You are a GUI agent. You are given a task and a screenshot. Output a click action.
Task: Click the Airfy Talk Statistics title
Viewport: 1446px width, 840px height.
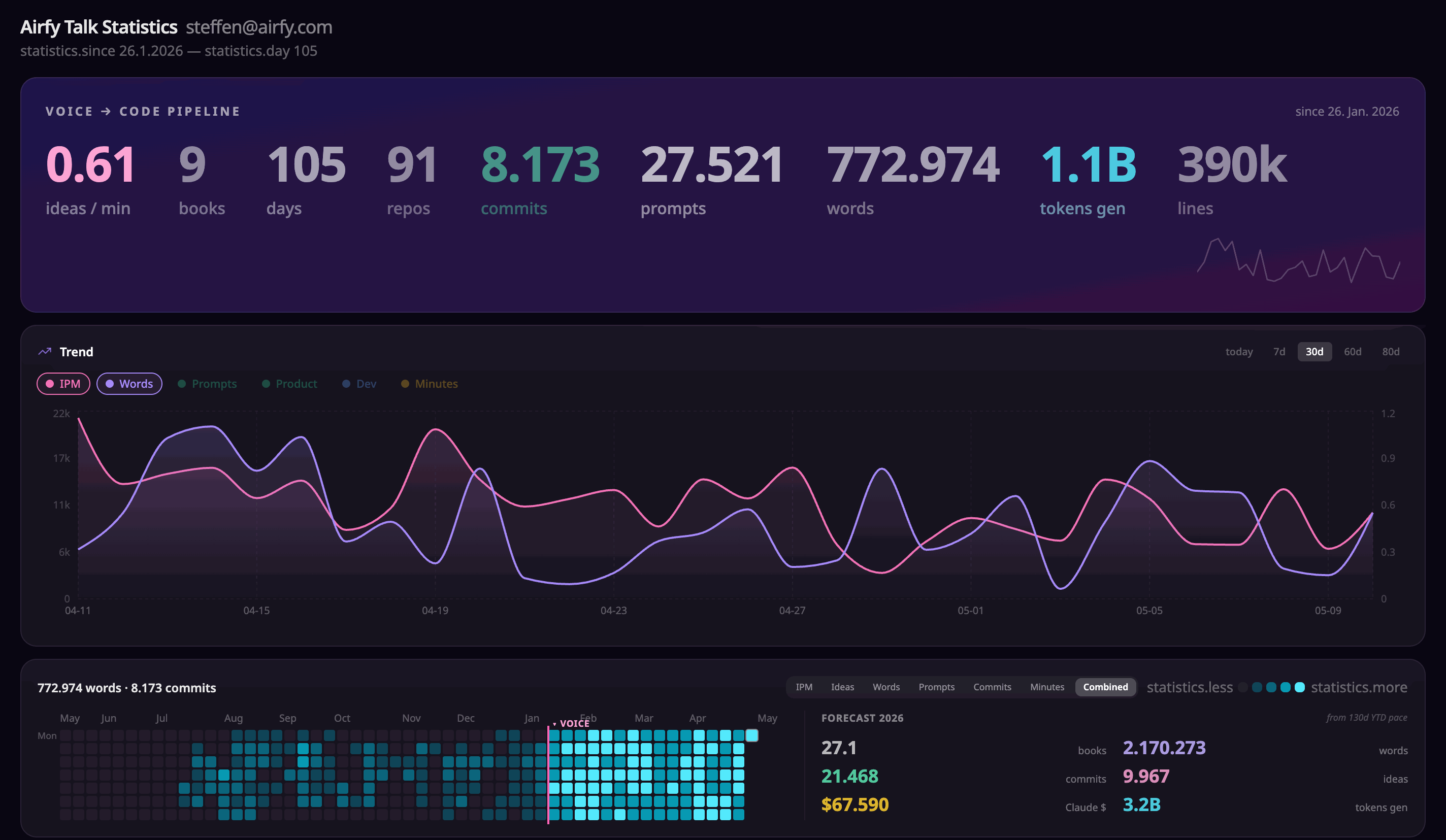(98, 27)
